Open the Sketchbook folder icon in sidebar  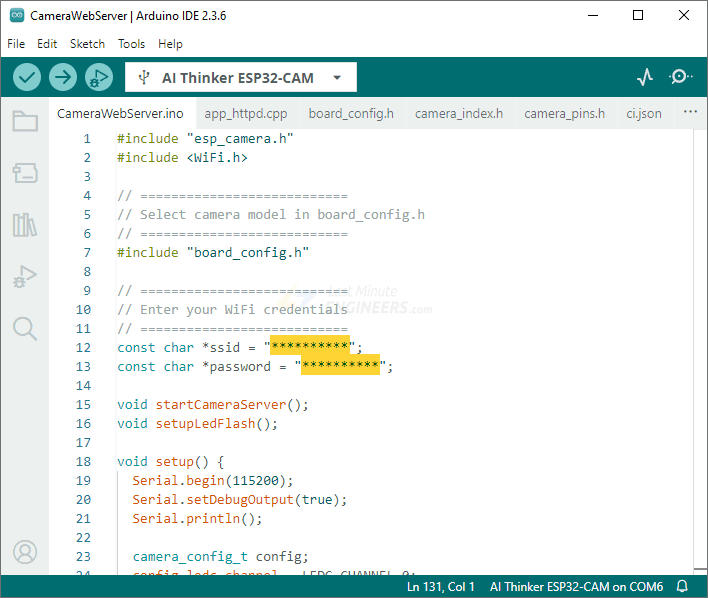(25, 122)
